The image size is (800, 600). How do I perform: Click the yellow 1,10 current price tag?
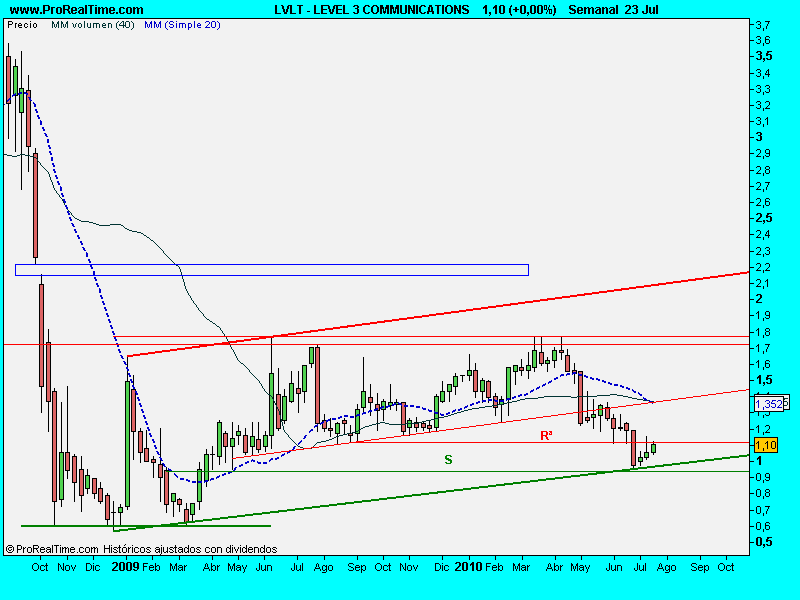pyautogui.click(x=766, y=445)
